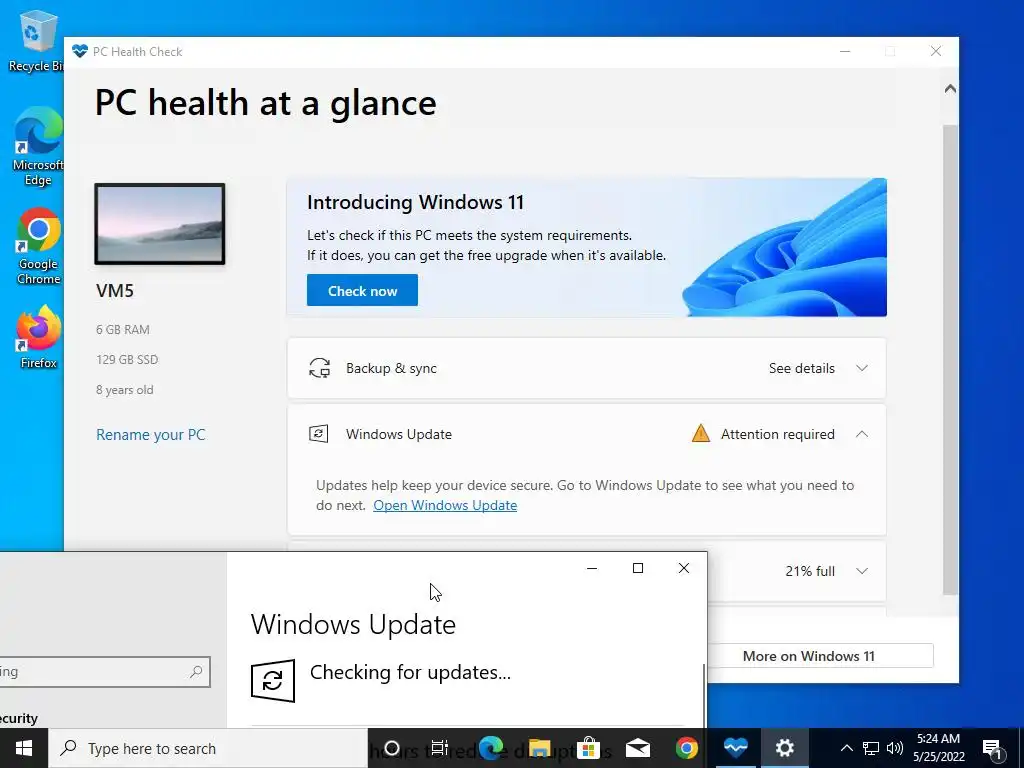Launch Chrome from the taskbar
Viewport: 1024px width, 768px height.
point(686,748)
